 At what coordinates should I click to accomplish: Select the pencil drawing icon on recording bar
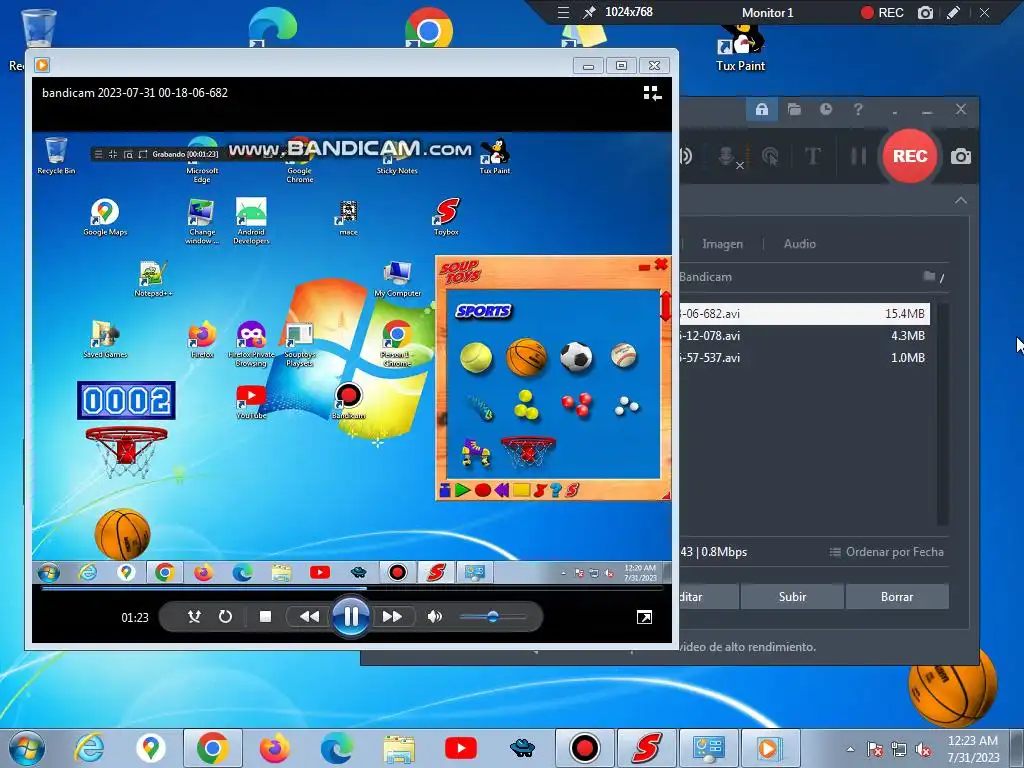click(x=953, y=12)
